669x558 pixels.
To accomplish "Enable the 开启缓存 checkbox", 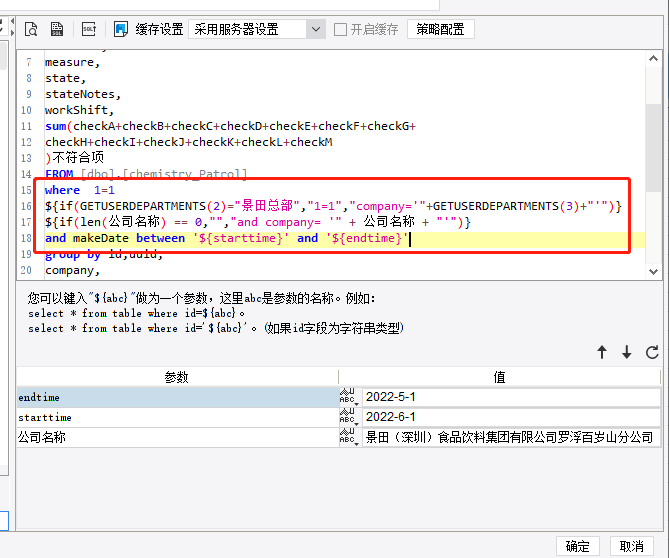I will point(340,29).
